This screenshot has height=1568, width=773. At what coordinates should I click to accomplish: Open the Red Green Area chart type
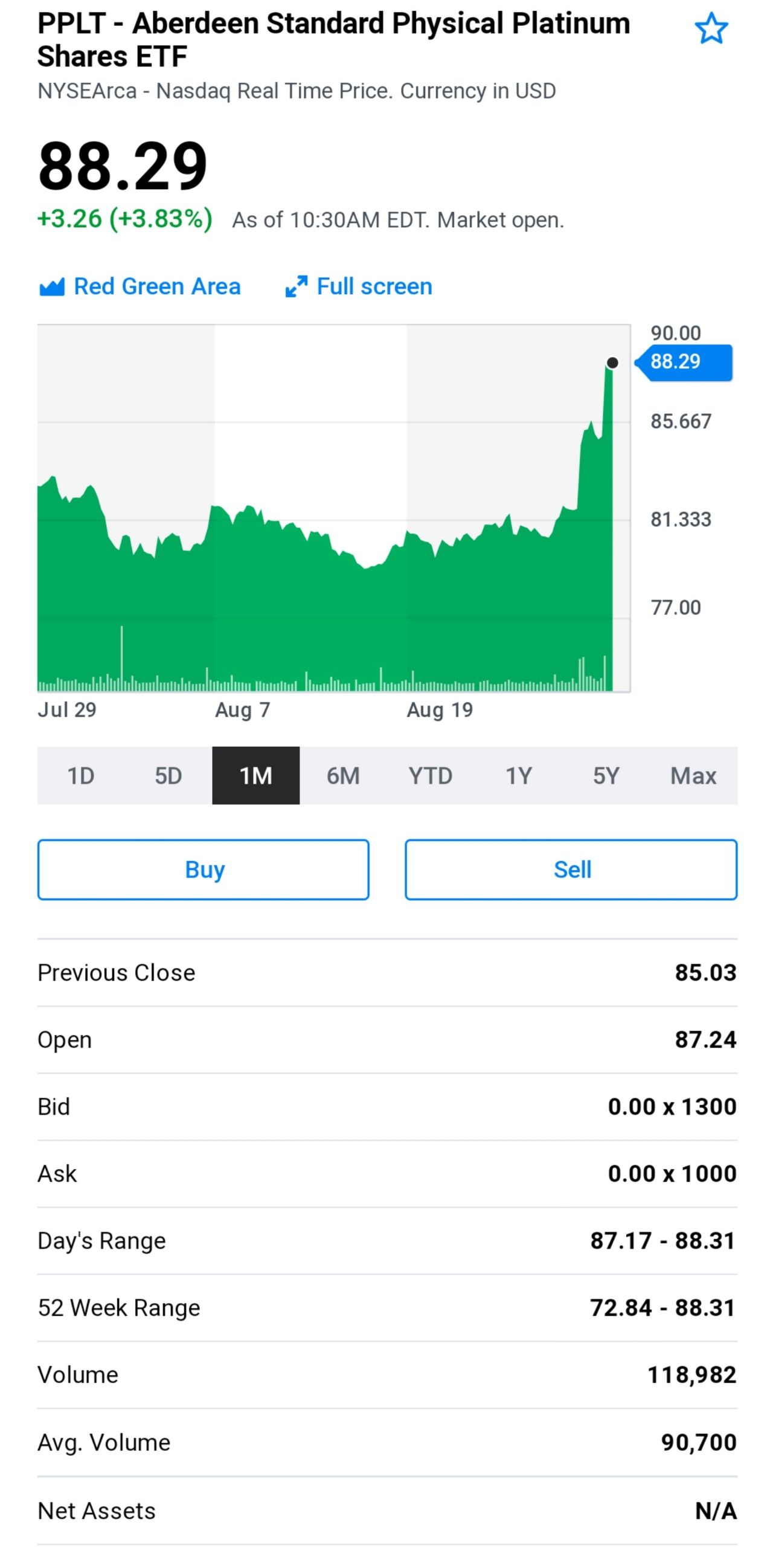[157, 286]
